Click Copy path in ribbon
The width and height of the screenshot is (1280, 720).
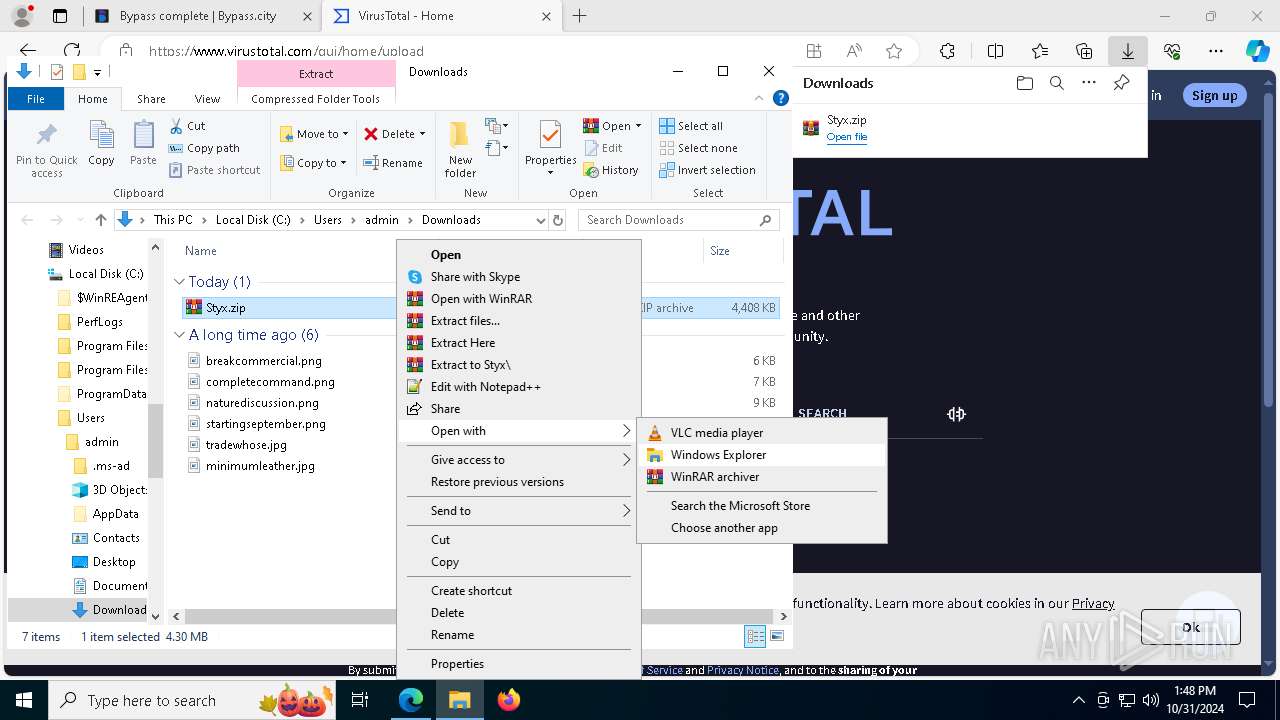pyautogui.click(x=205, y=148)
